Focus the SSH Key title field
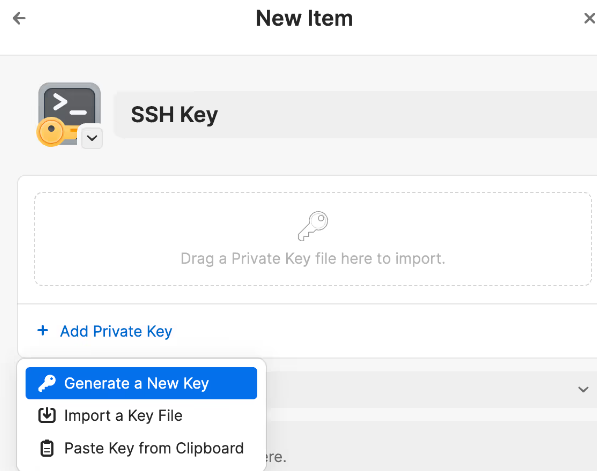This screenshot has height=471, width=597. pyautogui.click(x=355, y=115)
